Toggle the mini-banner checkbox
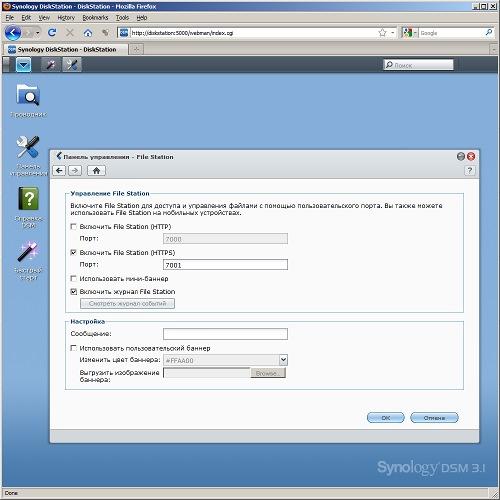 coord(73,278)
